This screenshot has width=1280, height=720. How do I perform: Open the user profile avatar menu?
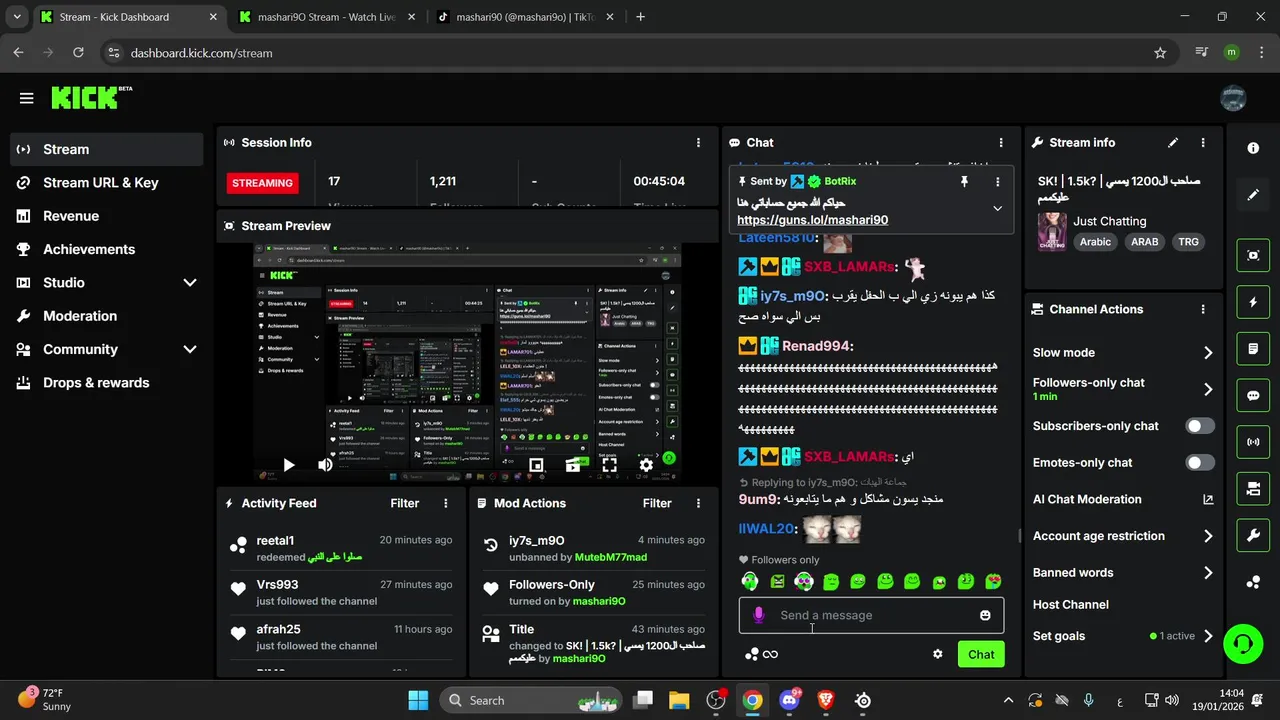coord(1233,98)
